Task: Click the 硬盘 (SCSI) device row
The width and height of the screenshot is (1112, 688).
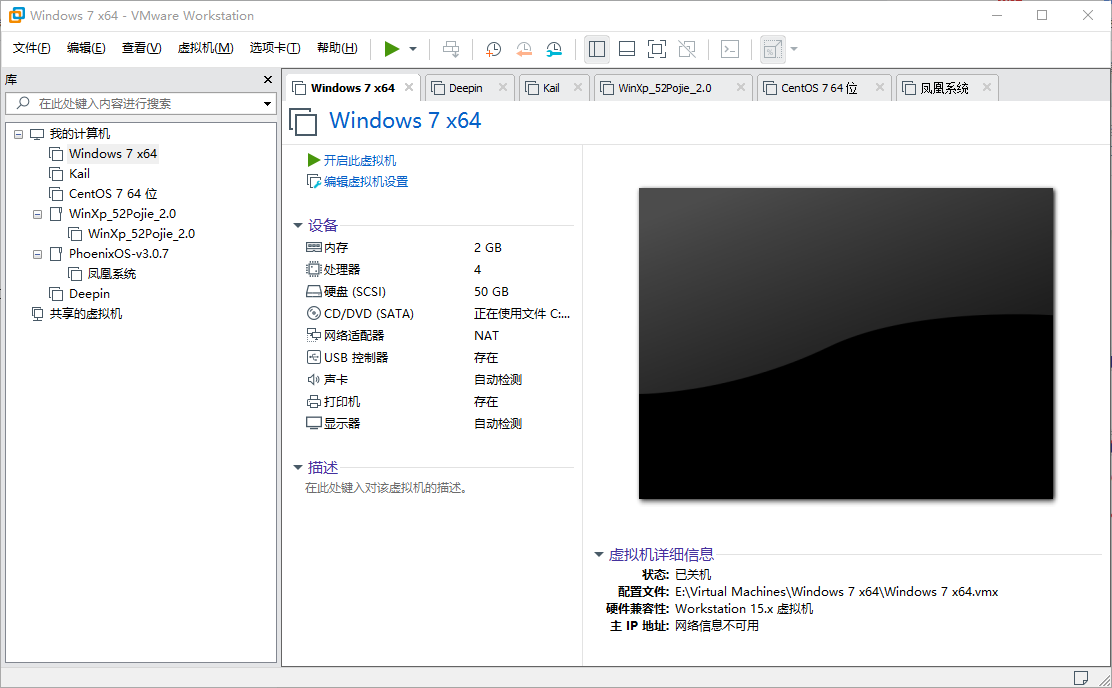Action: click(x=438, y=292)
